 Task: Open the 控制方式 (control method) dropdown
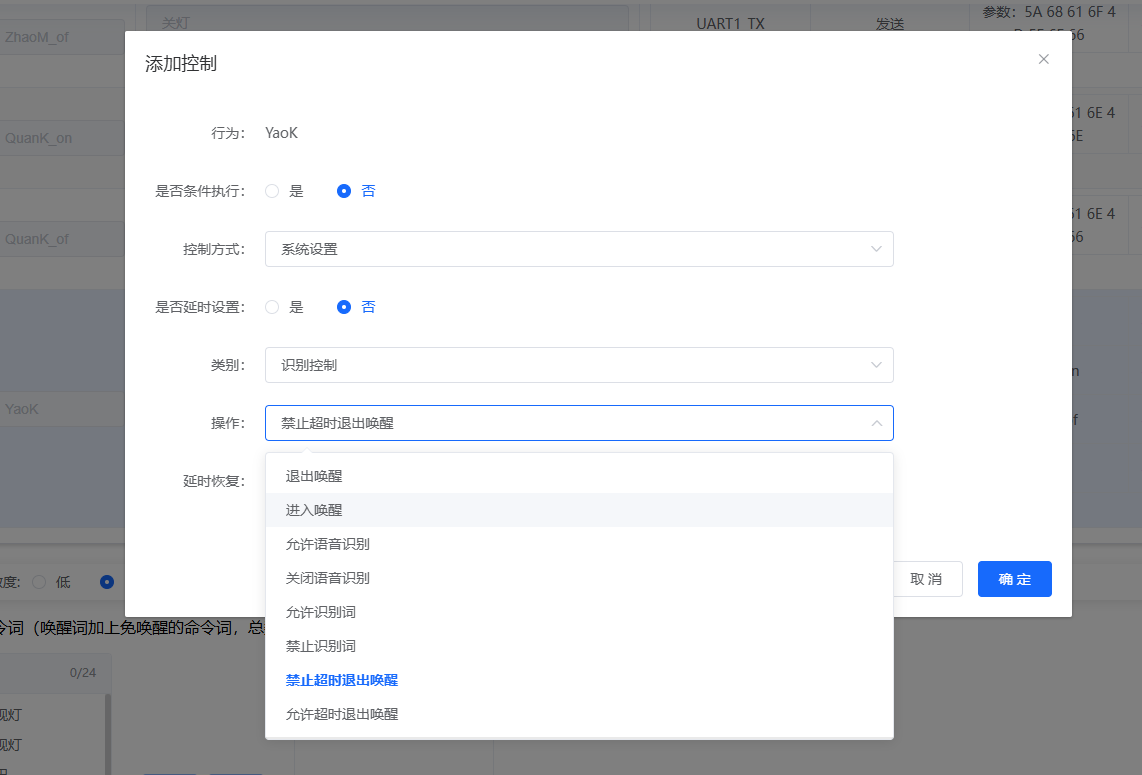coord(578,249)
